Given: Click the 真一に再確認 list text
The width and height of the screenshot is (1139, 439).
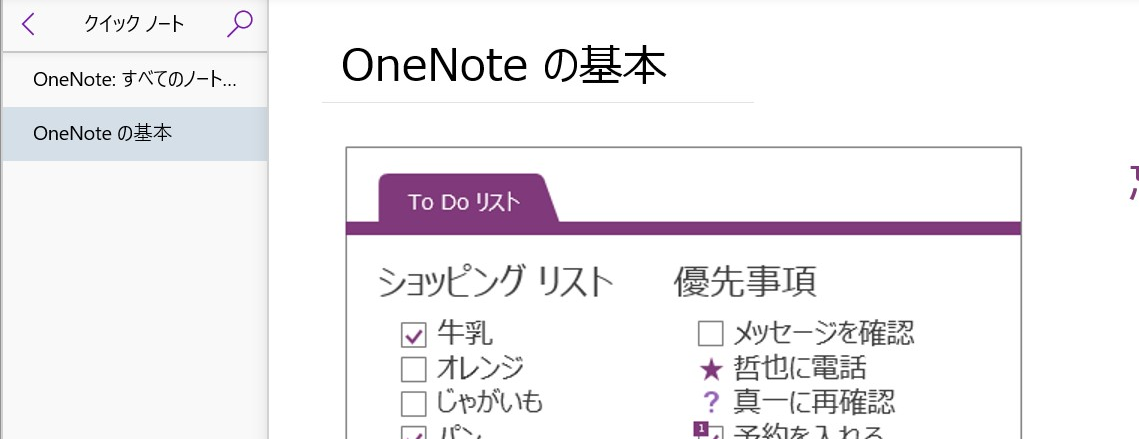Looking at the screenshot, I should coord(814,402).
